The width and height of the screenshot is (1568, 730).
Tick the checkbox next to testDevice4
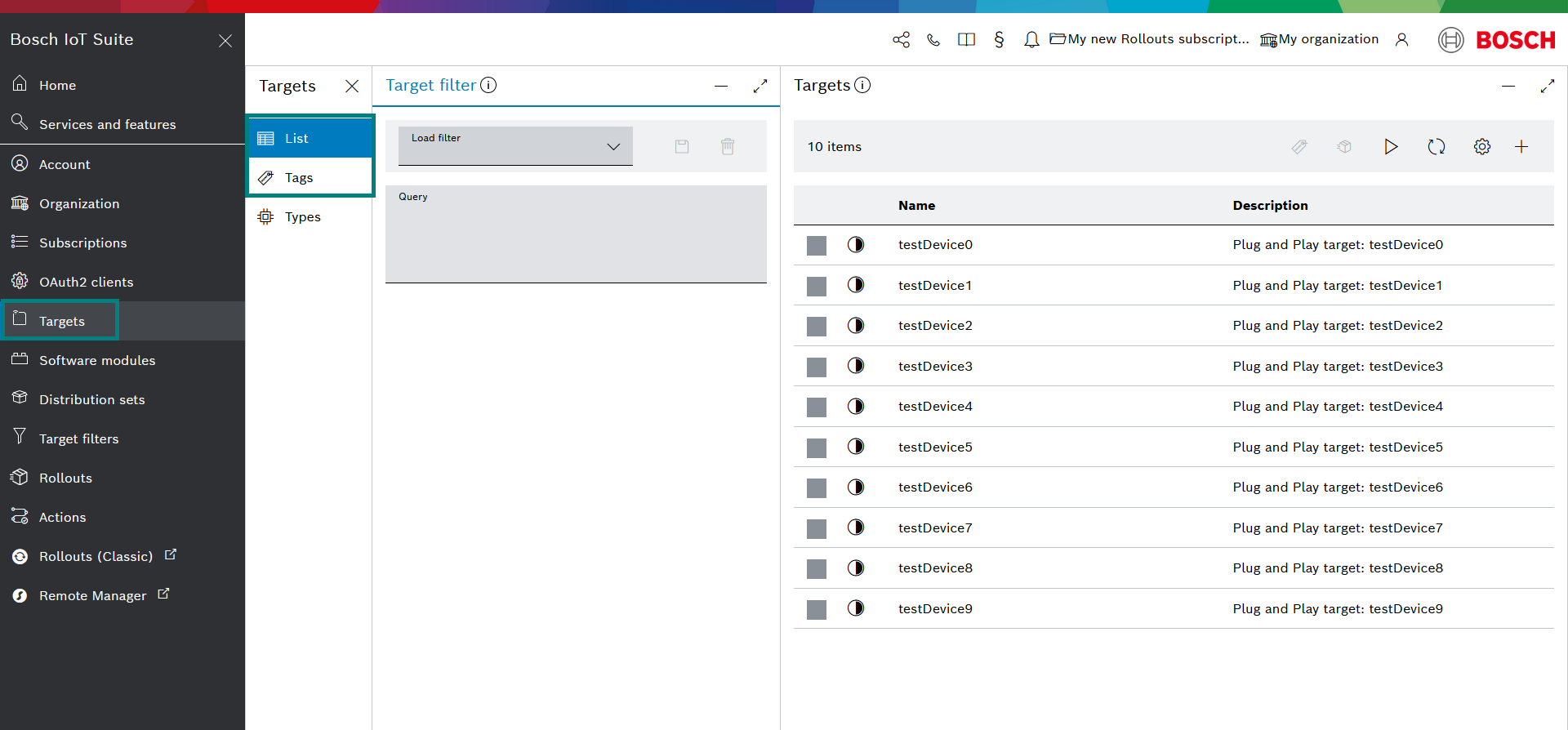(816, 407)
